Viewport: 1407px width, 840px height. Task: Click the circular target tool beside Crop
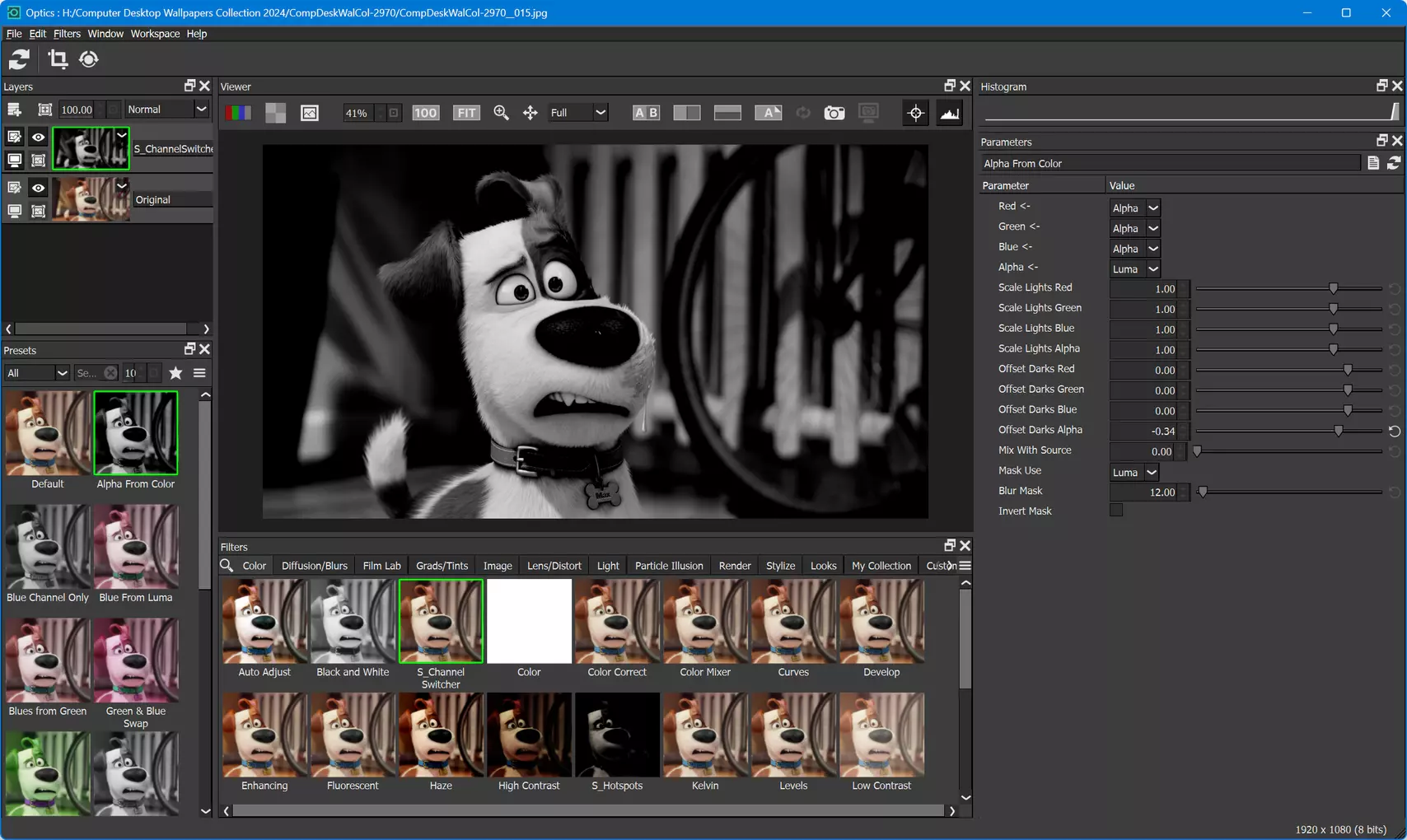tap(89, 59)
